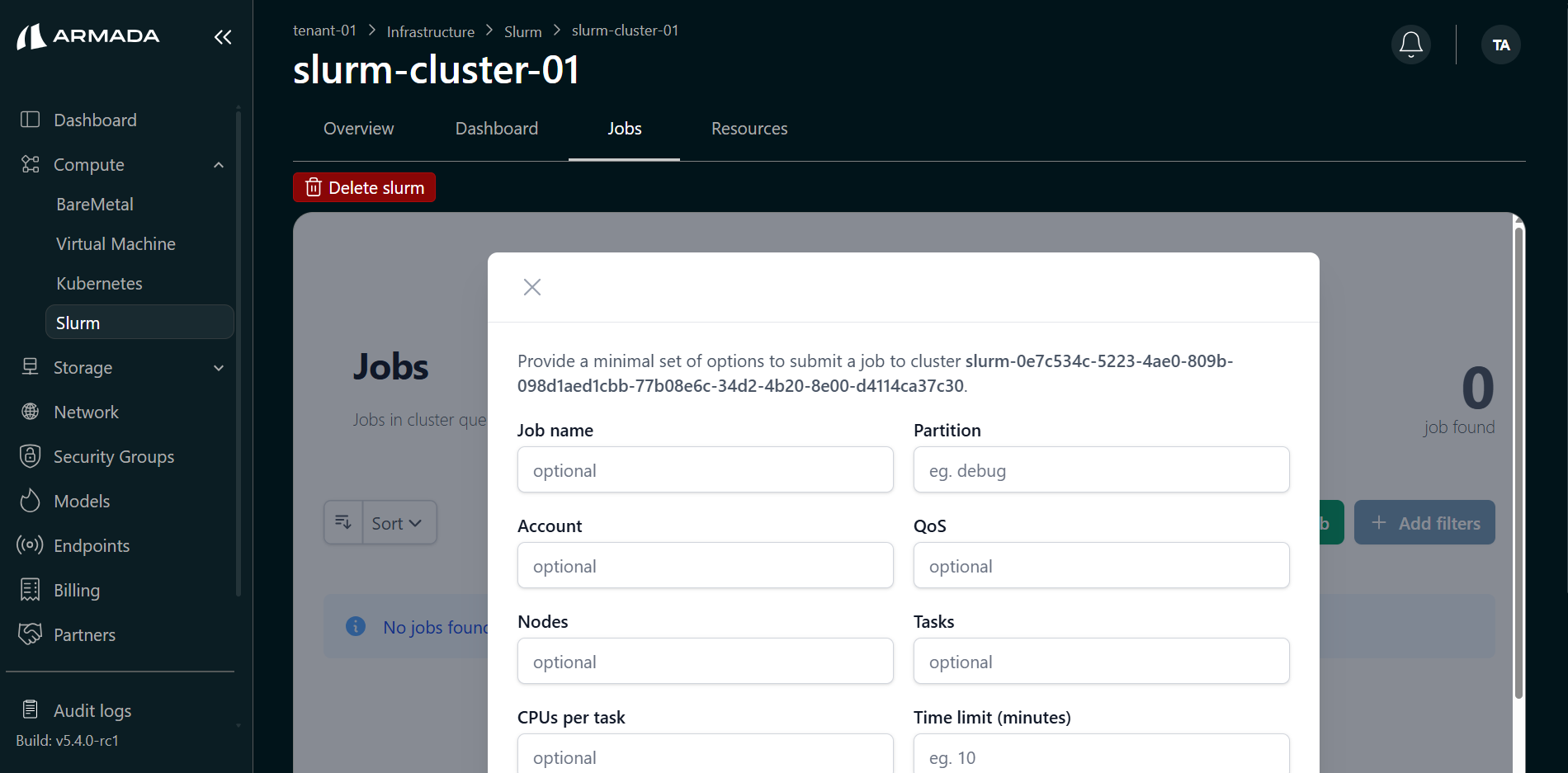The height and width of the screenshot is (773, 1568).
Task: Open Security Groups in the sidebar
Action: 114,456
